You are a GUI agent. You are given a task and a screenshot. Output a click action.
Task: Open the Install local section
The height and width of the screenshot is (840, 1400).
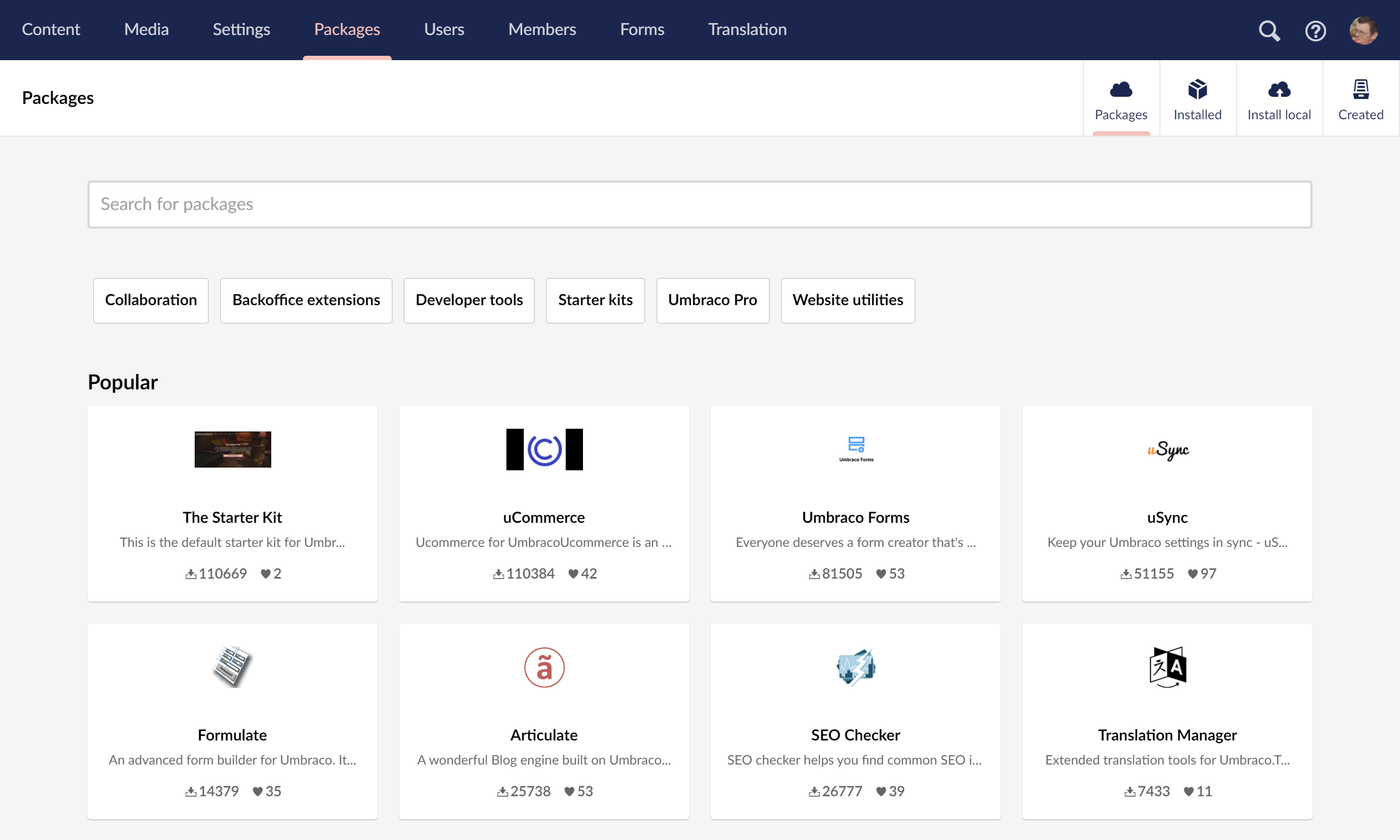[x=1280, y=97]
